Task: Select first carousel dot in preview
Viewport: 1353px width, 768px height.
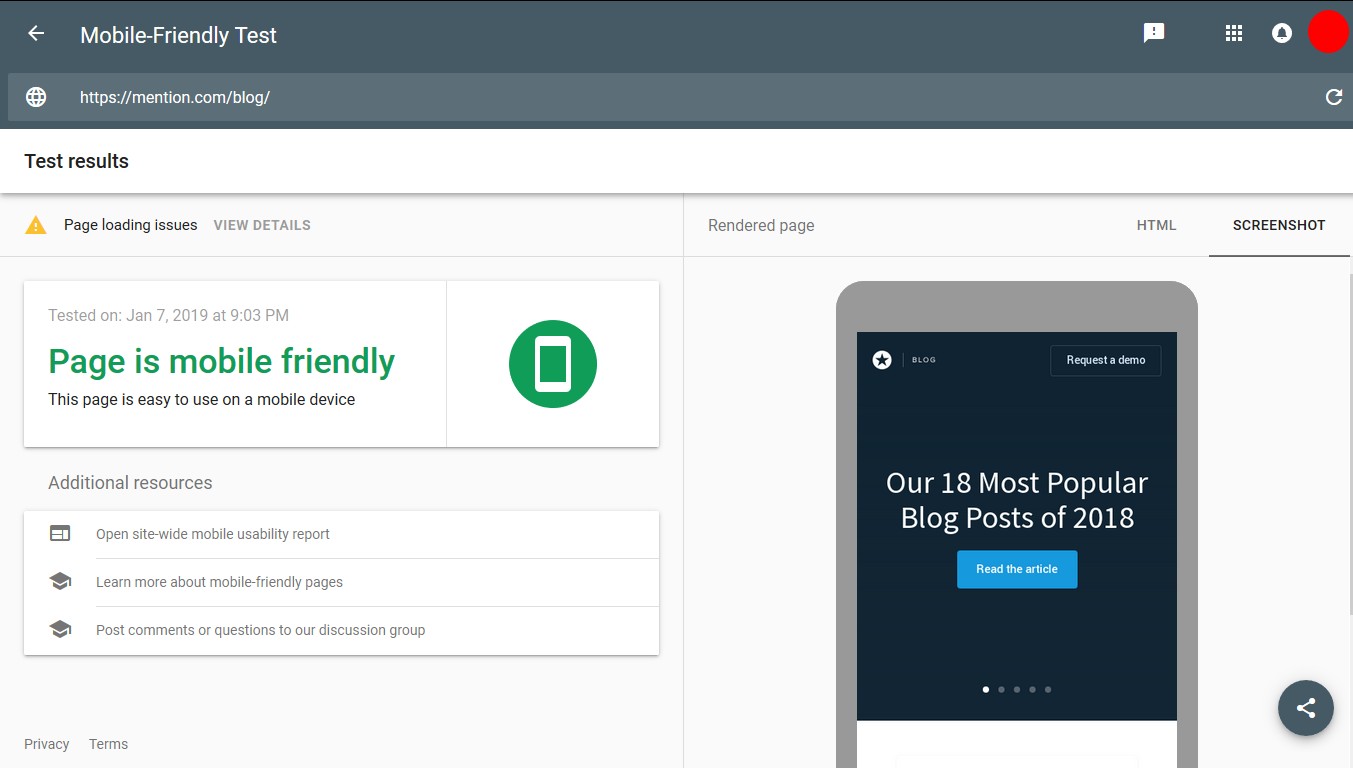Action: coord(986,689)
